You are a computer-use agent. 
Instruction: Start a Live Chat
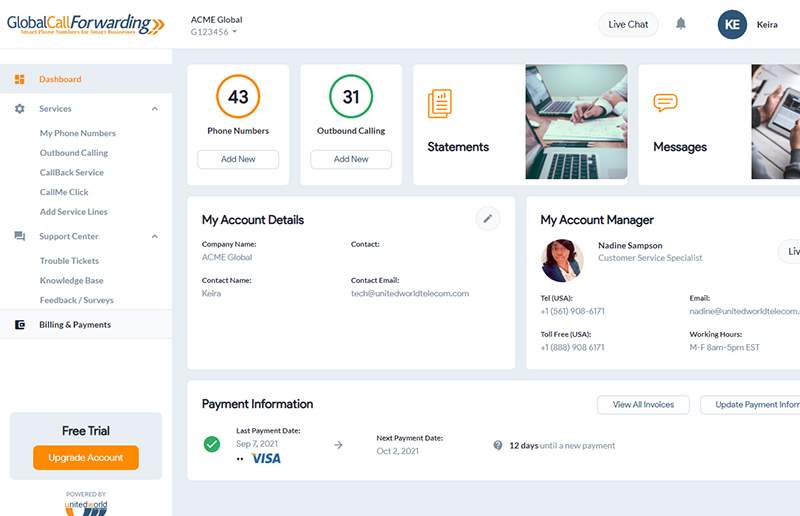pos(628,24)
